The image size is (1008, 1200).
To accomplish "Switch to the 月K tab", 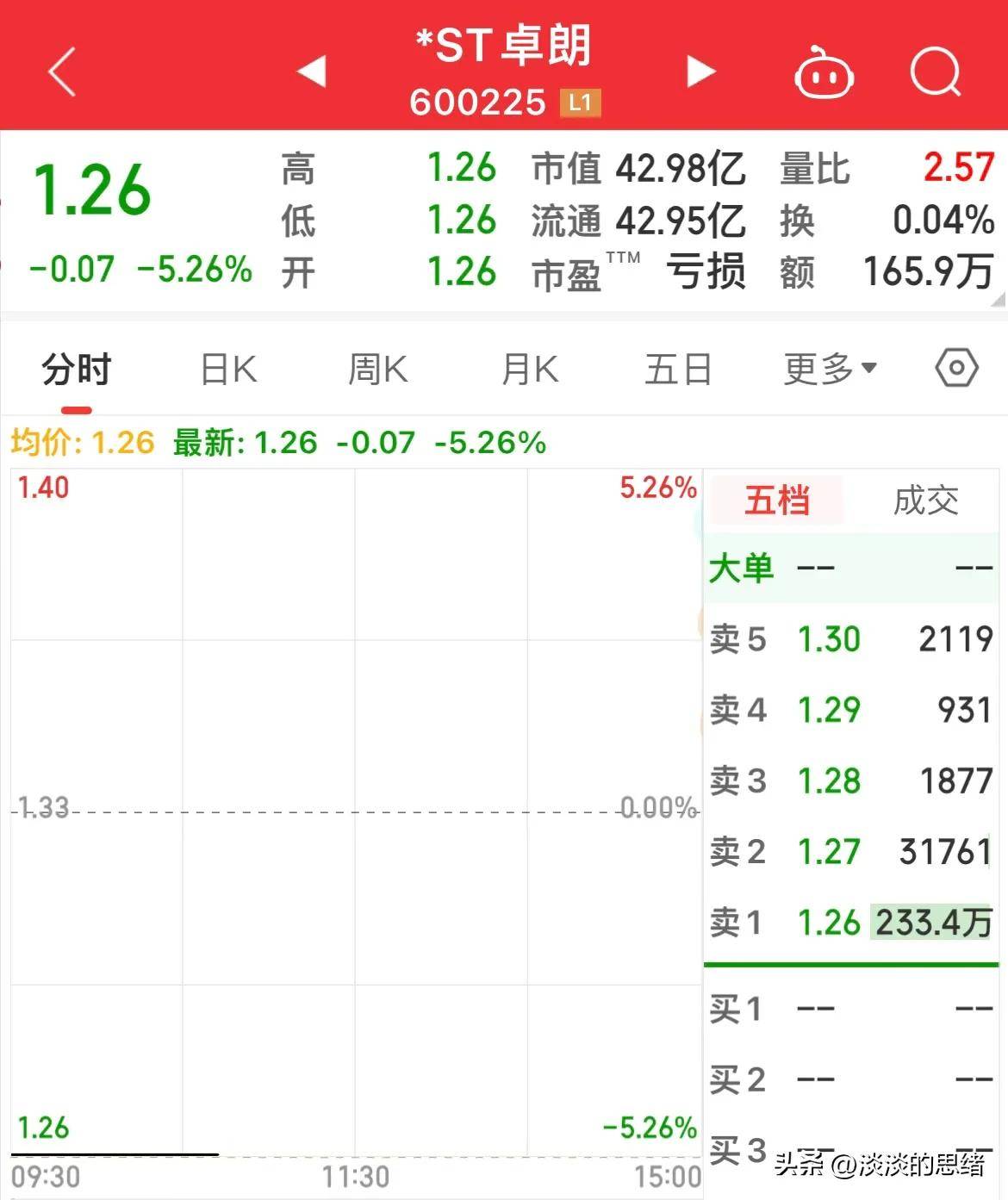I will pos(530,370).
